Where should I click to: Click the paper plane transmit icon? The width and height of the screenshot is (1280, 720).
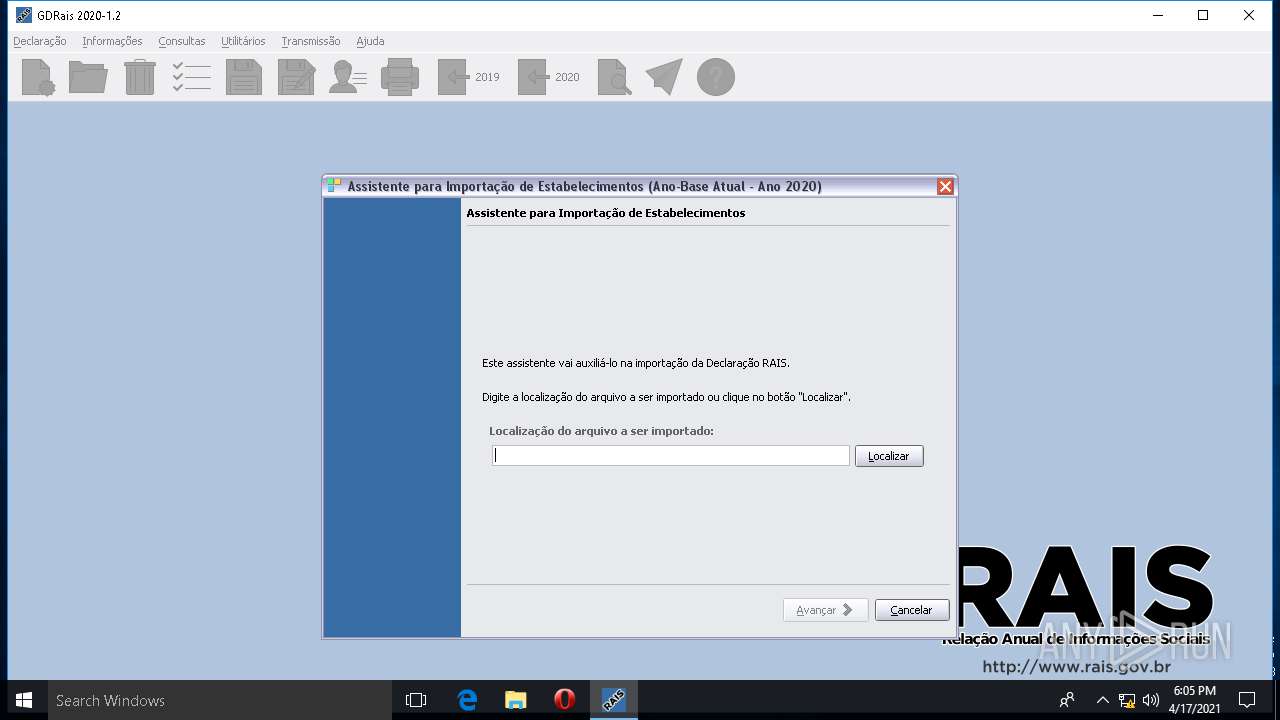tap(664, 77)
